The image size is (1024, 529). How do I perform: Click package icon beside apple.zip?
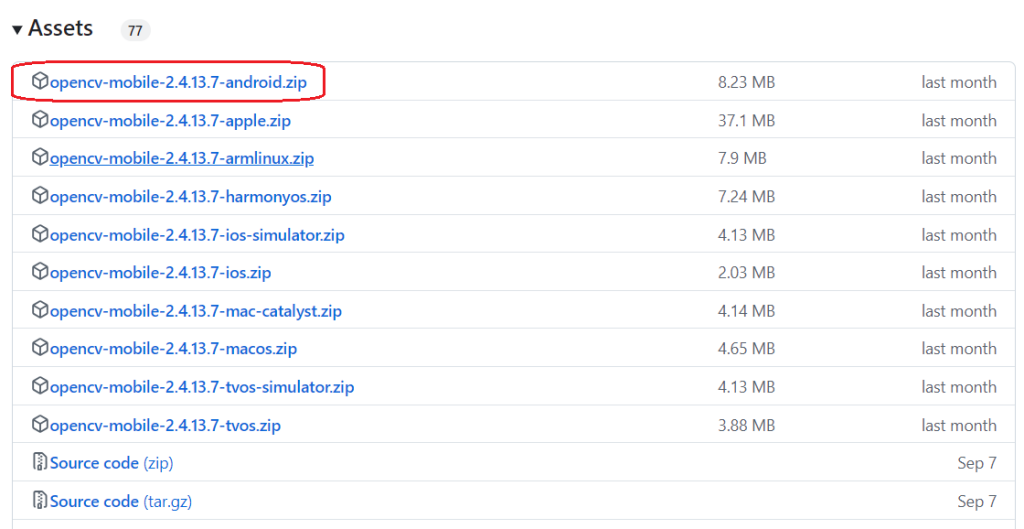(x=40, y=120)
